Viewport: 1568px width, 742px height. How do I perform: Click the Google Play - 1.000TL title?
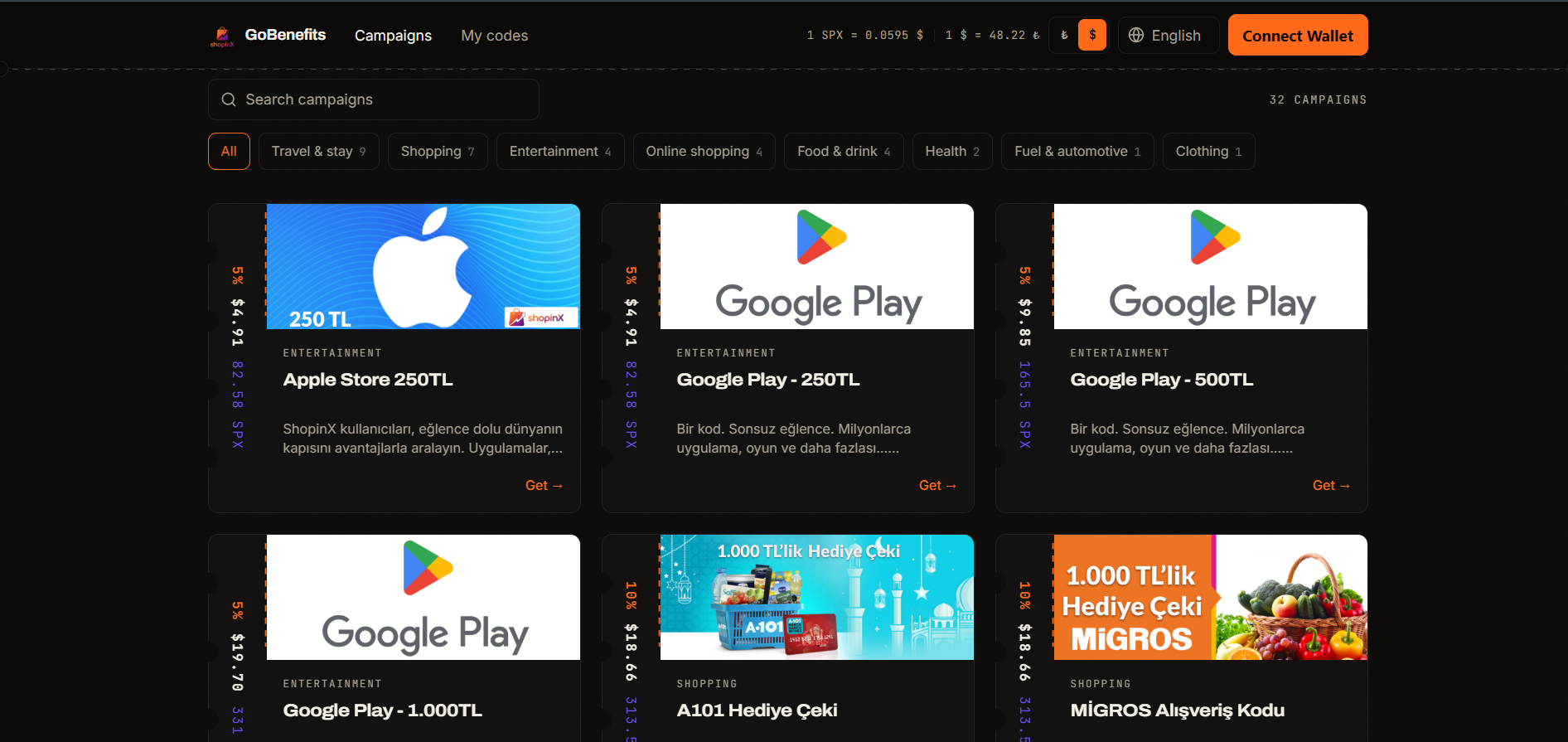pos(383,710)
